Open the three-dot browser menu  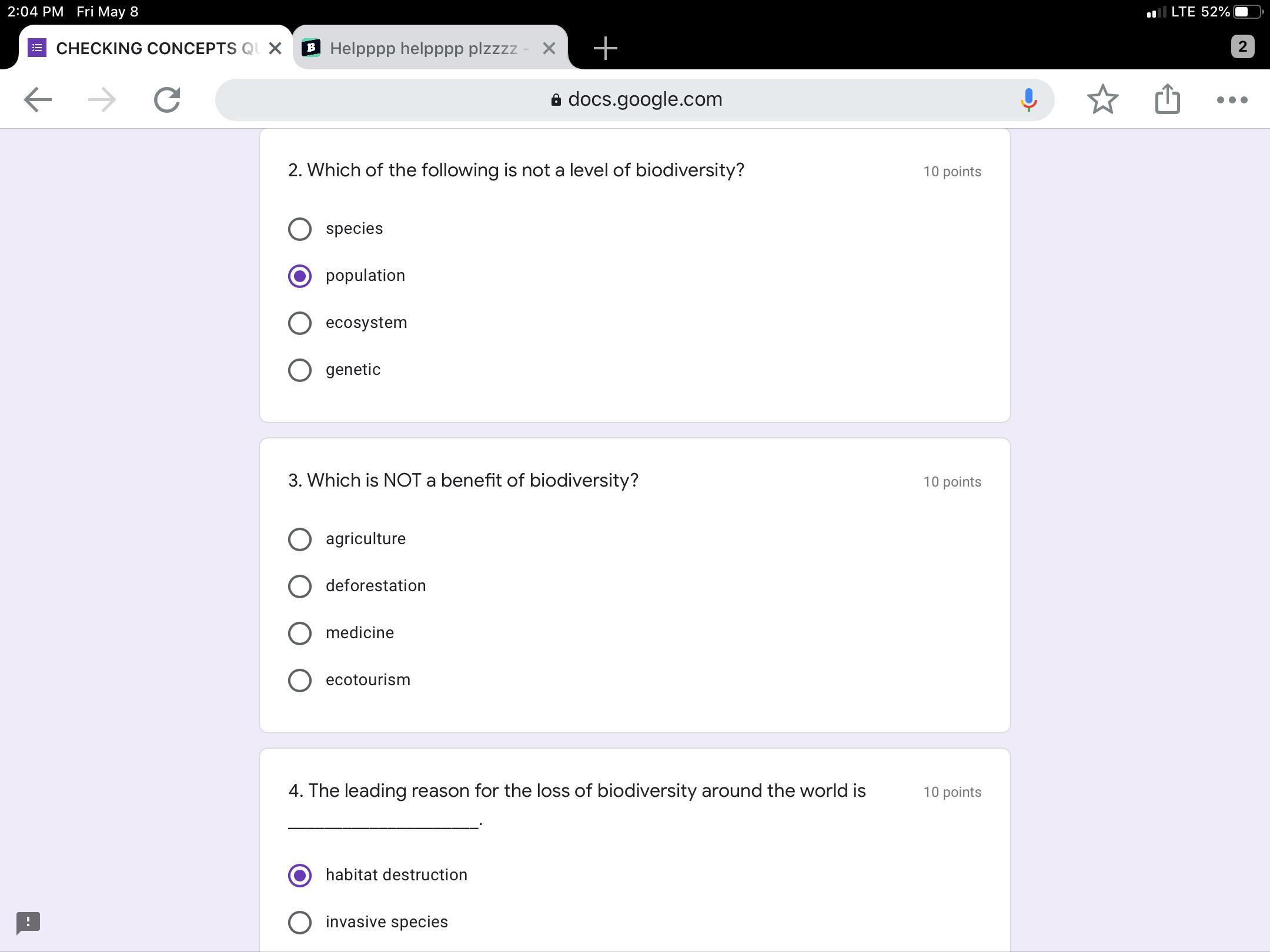pyautogui.click(x=1232, y=100)
